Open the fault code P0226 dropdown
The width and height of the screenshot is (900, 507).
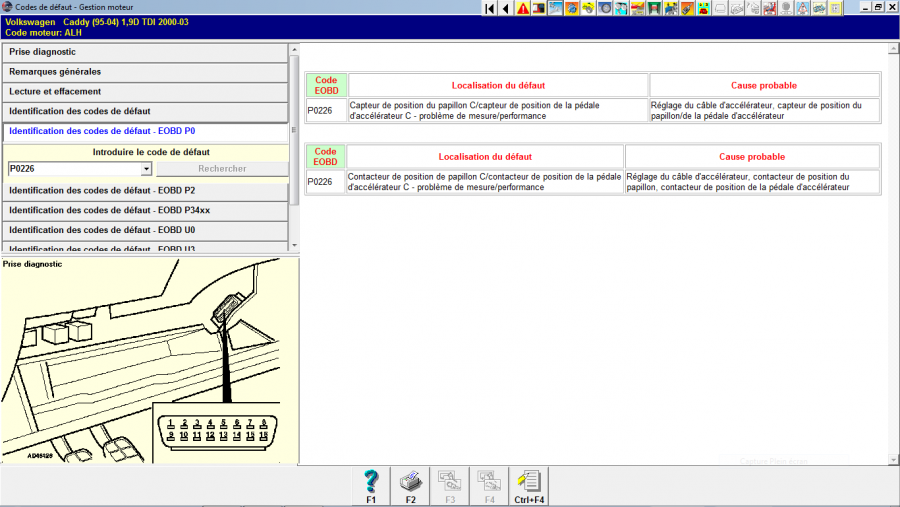pos(146,169)
